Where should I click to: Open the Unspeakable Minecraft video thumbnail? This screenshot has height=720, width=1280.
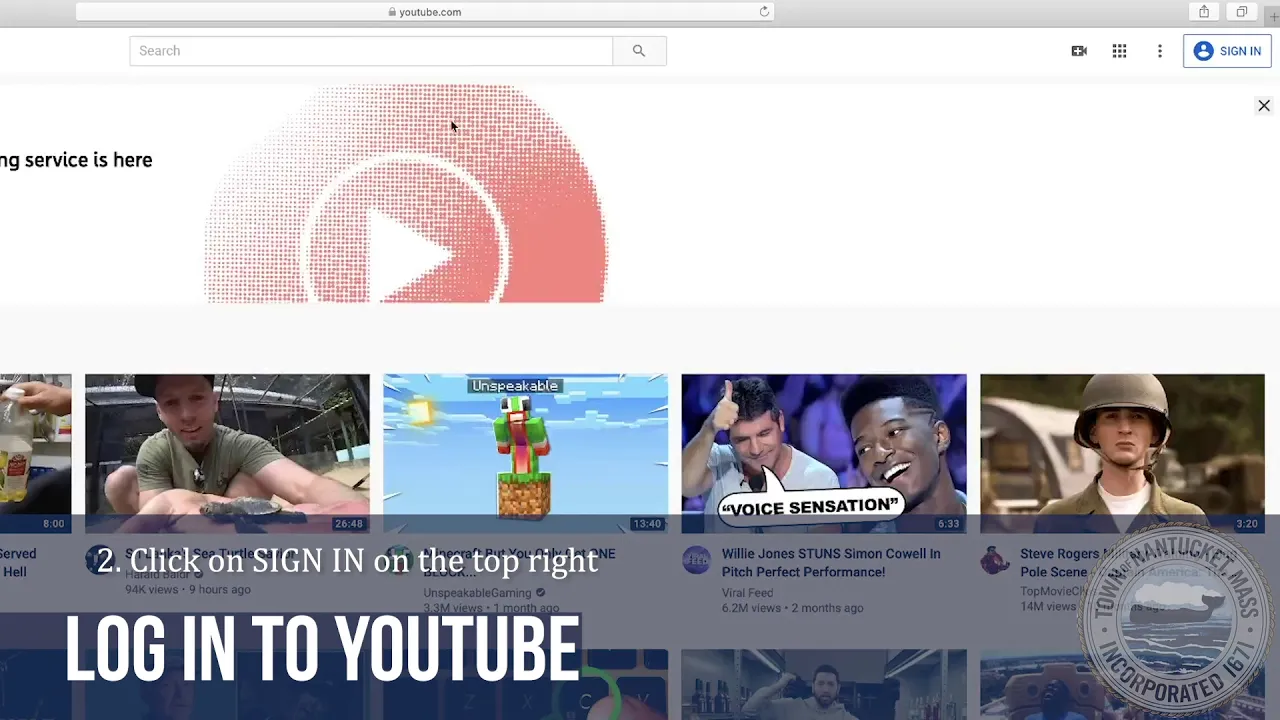pos(525,454)
